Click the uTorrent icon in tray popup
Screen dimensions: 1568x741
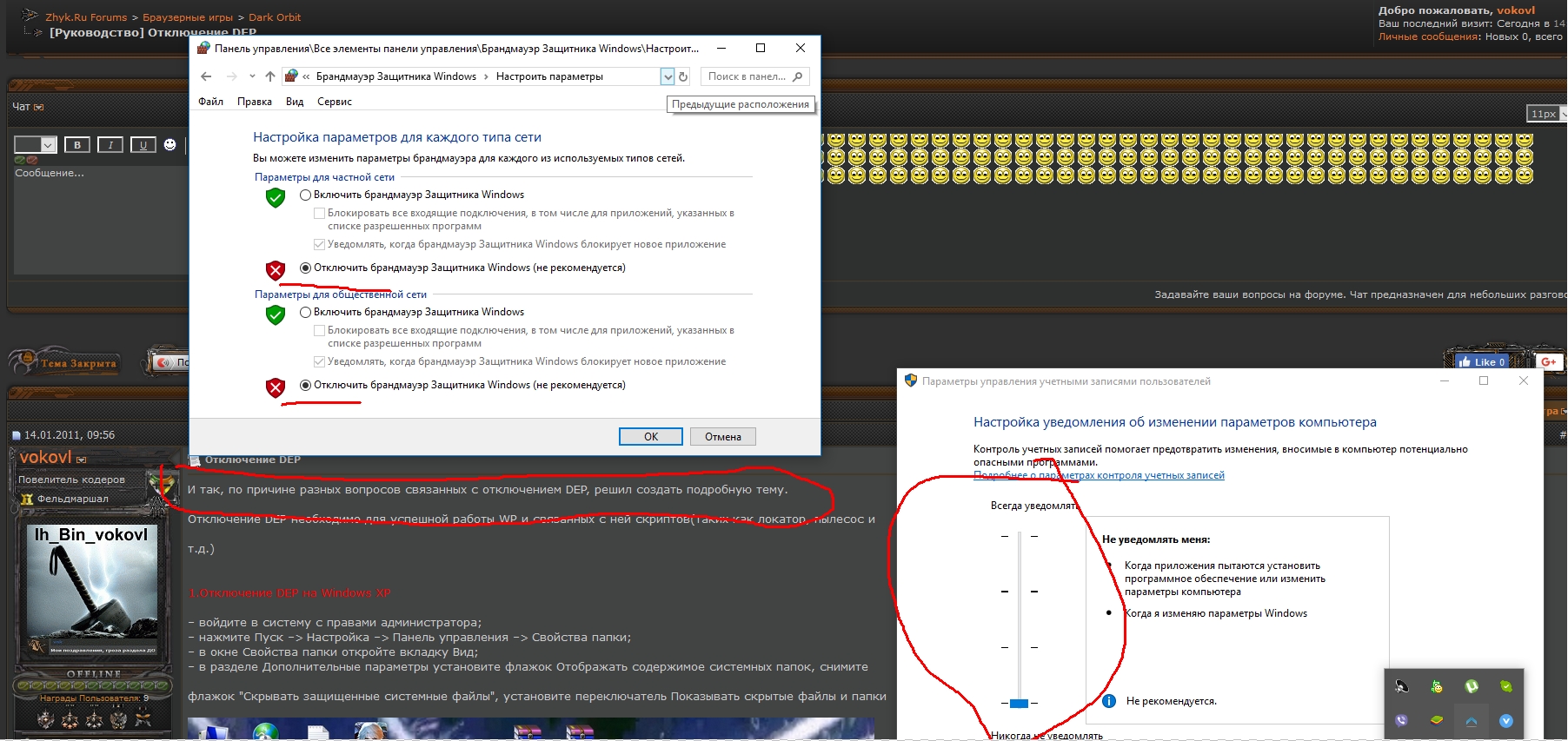(x=1471, y=686)
